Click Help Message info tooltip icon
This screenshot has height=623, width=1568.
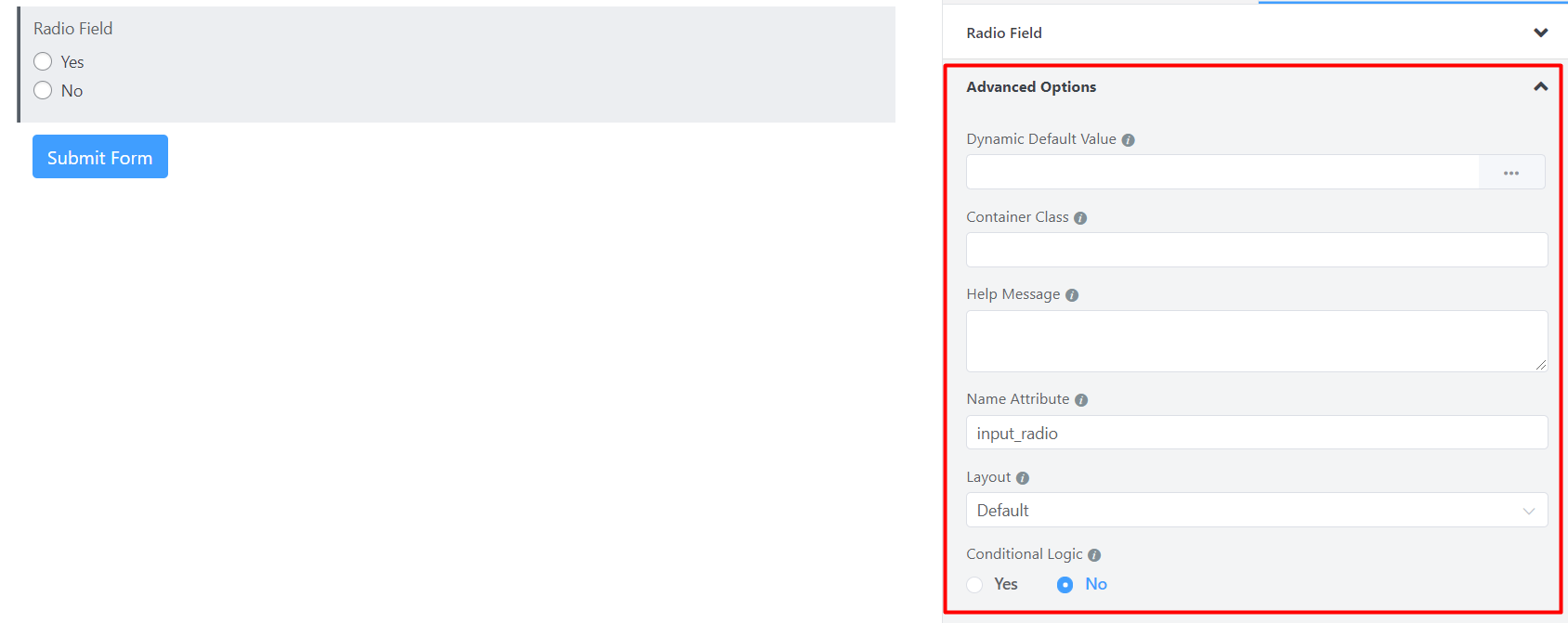(1072, 295)
